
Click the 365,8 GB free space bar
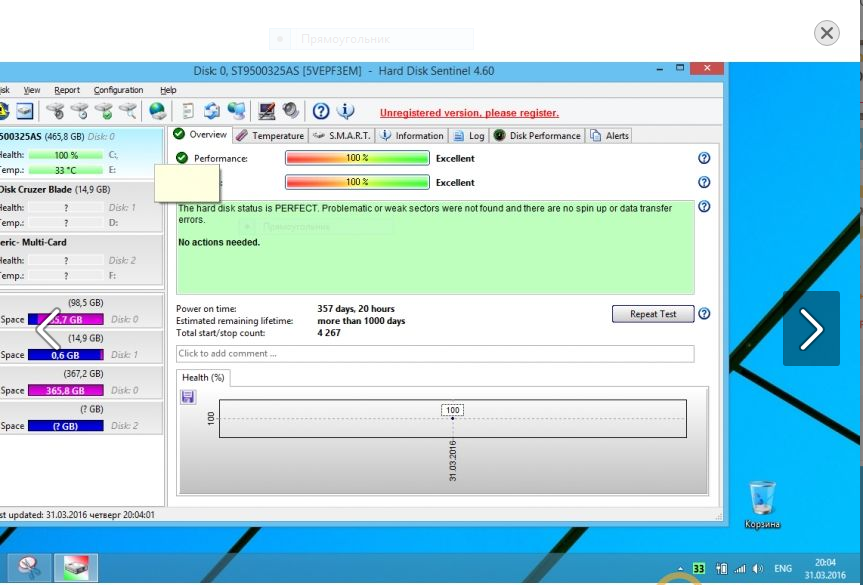click(x=65, y=390)
